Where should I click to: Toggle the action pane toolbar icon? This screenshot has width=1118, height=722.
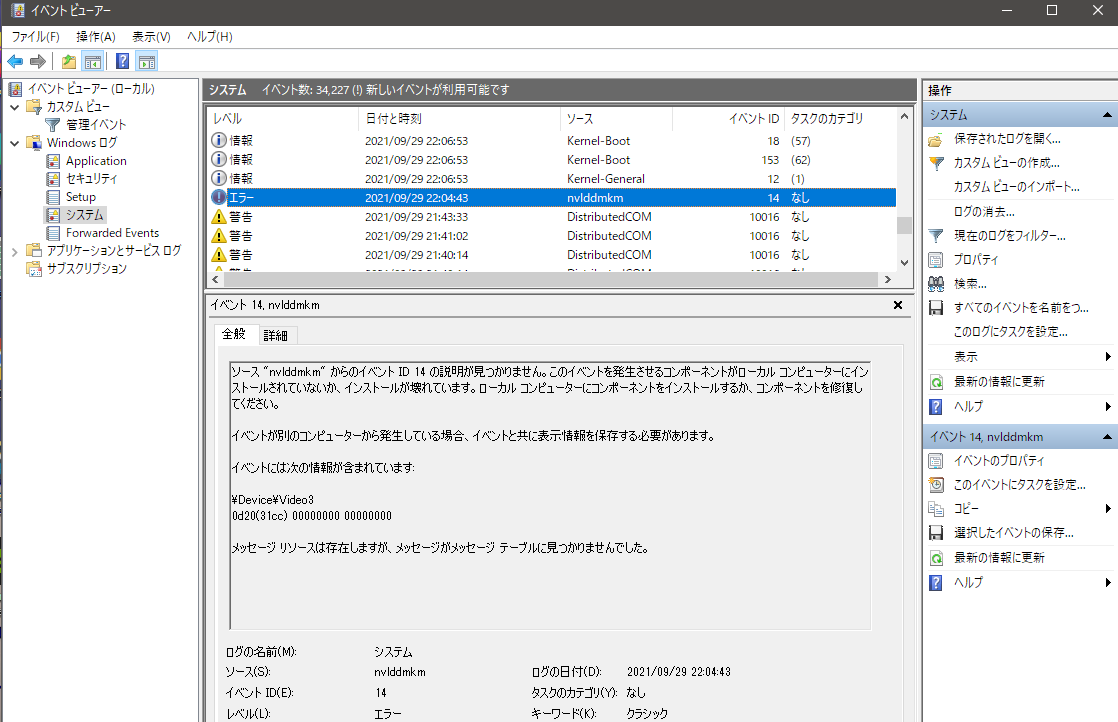pyautogui.click(x=147, y=62)
